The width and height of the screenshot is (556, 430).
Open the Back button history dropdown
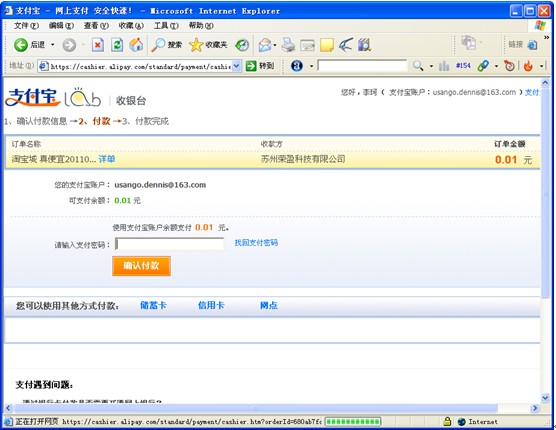click(52, 45)
